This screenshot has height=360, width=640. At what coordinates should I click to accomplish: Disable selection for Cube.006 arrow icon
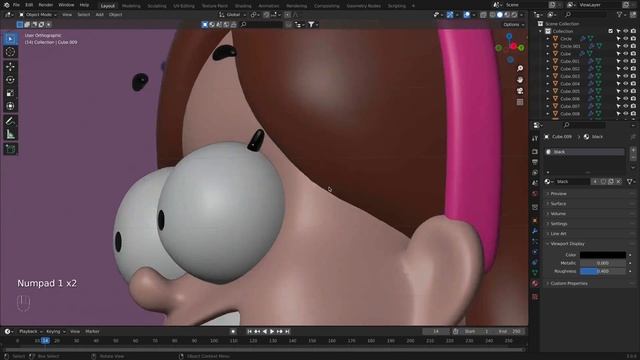pyautogui.click(x=618, y=99)
